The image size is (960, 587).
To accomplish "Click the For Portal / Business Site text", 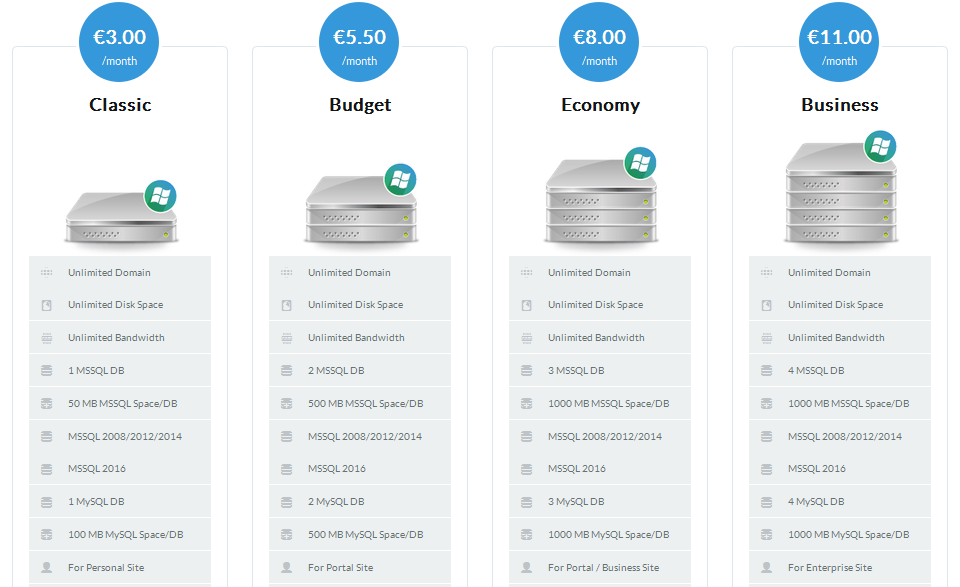I will coord(604,567).
